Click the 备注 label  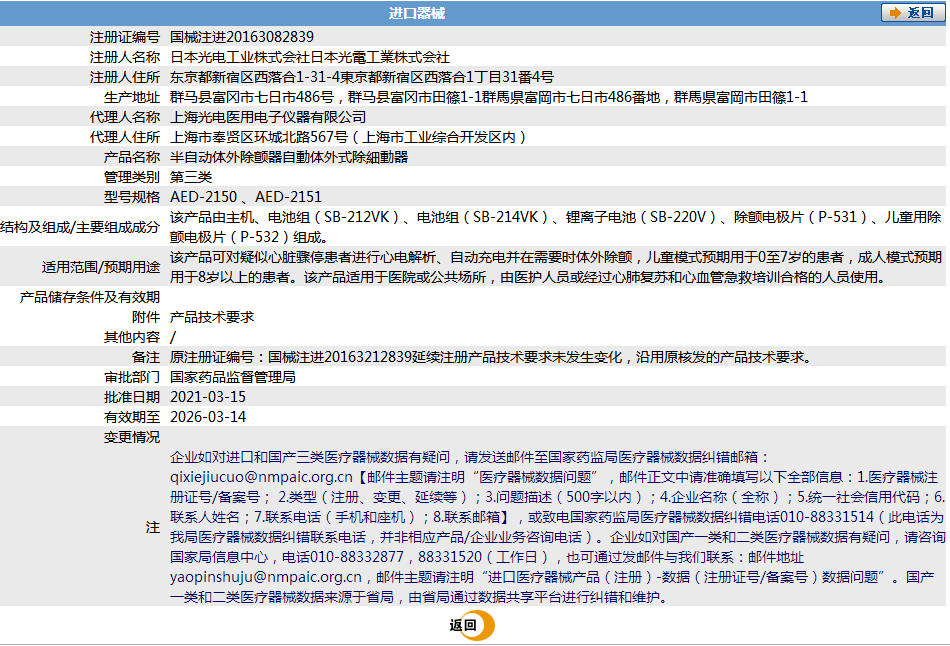click(x=146, y=357)
